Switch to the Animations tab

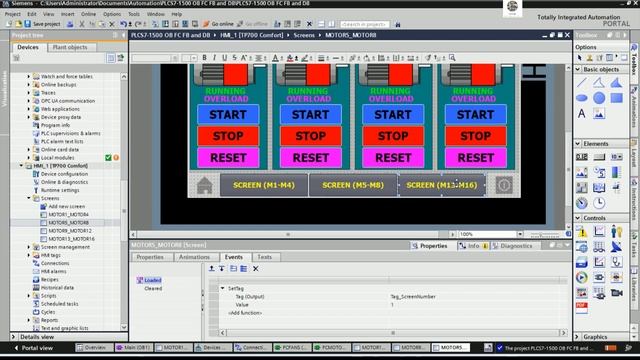(x=194, y=257)
